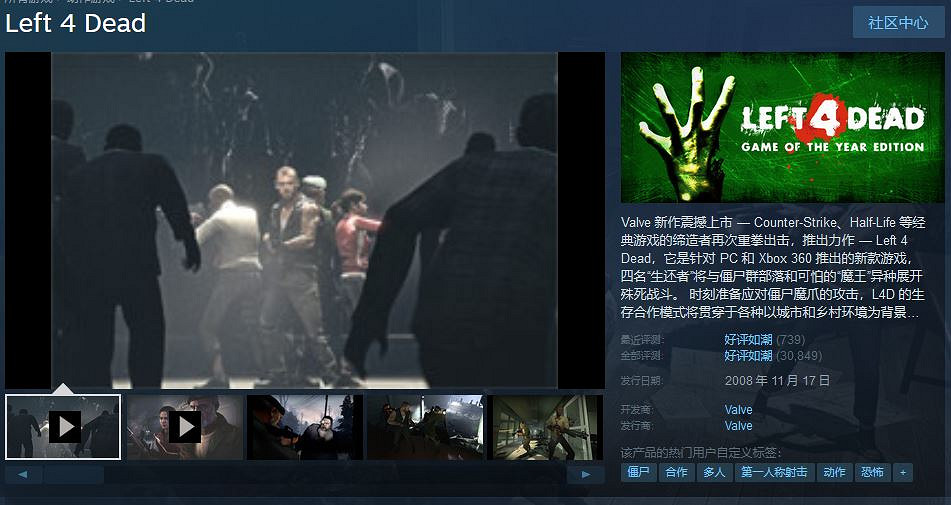Select the 第一人称射击 tag
This screenshot has height=505, width=951.
pyautogui.click(x=775, y=472)
